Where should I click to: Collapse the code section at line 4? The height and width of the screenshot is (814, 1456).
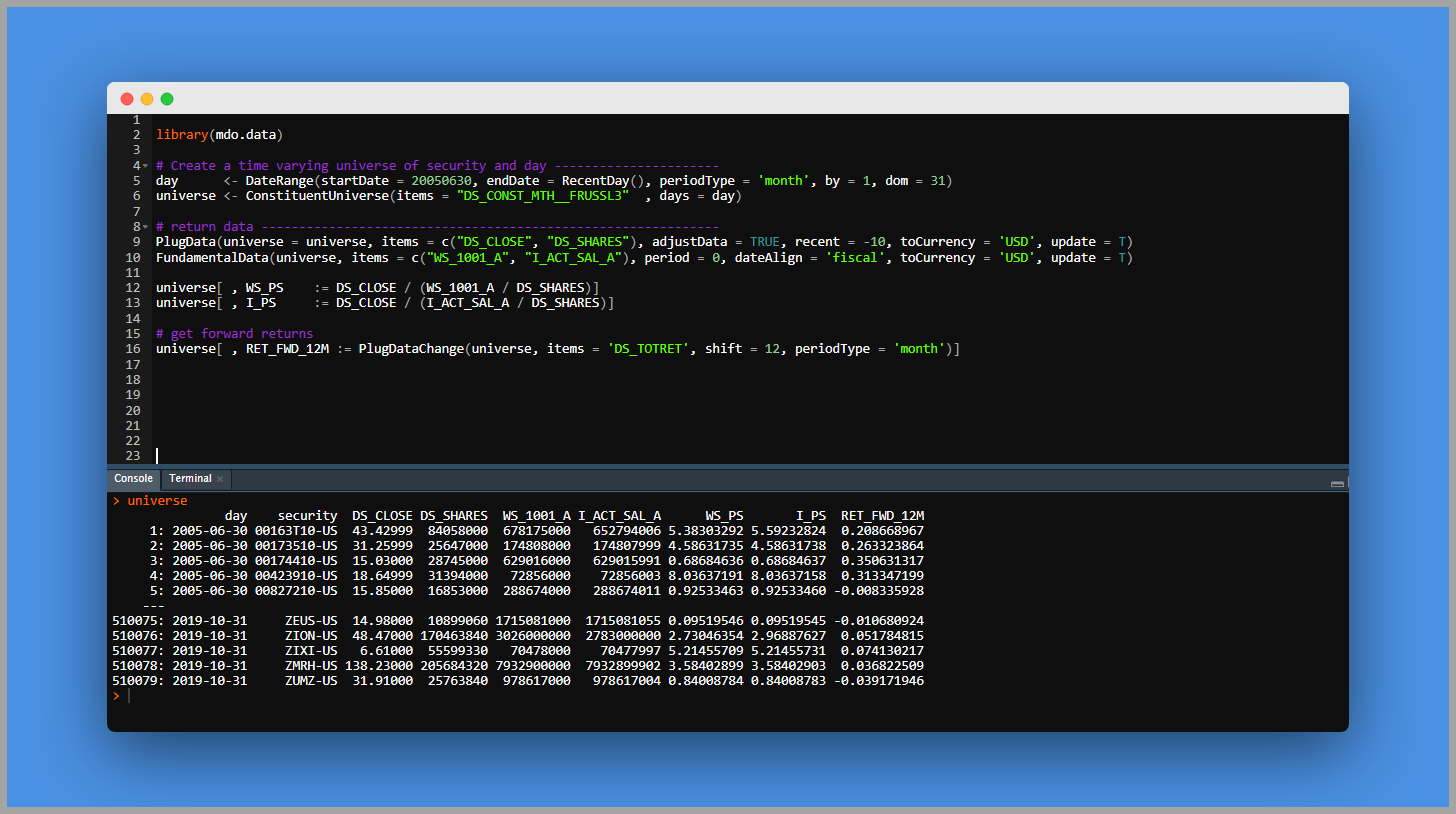[145, 166]
